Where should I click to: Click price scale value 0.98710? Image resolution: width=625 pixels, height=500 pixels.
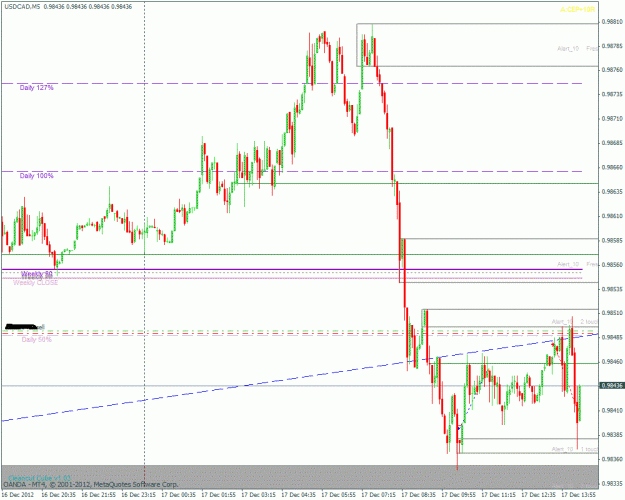pyautogui.click(x=612, y=119)
